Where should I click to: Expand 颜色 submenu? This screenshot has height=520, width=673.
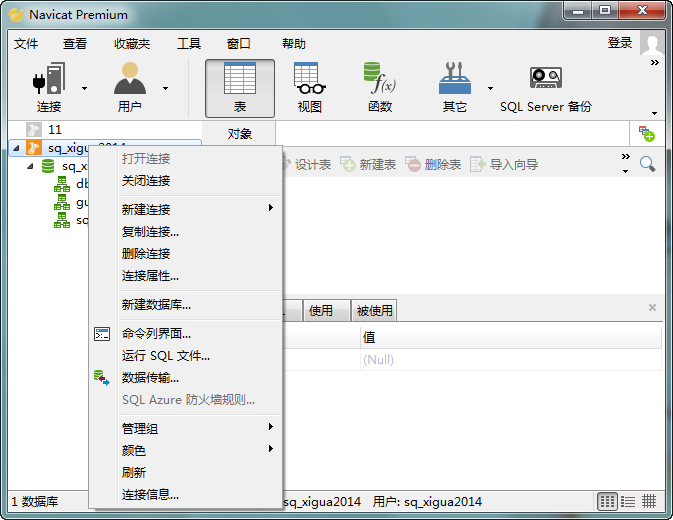pyautogui.click(x=270, y=448)
